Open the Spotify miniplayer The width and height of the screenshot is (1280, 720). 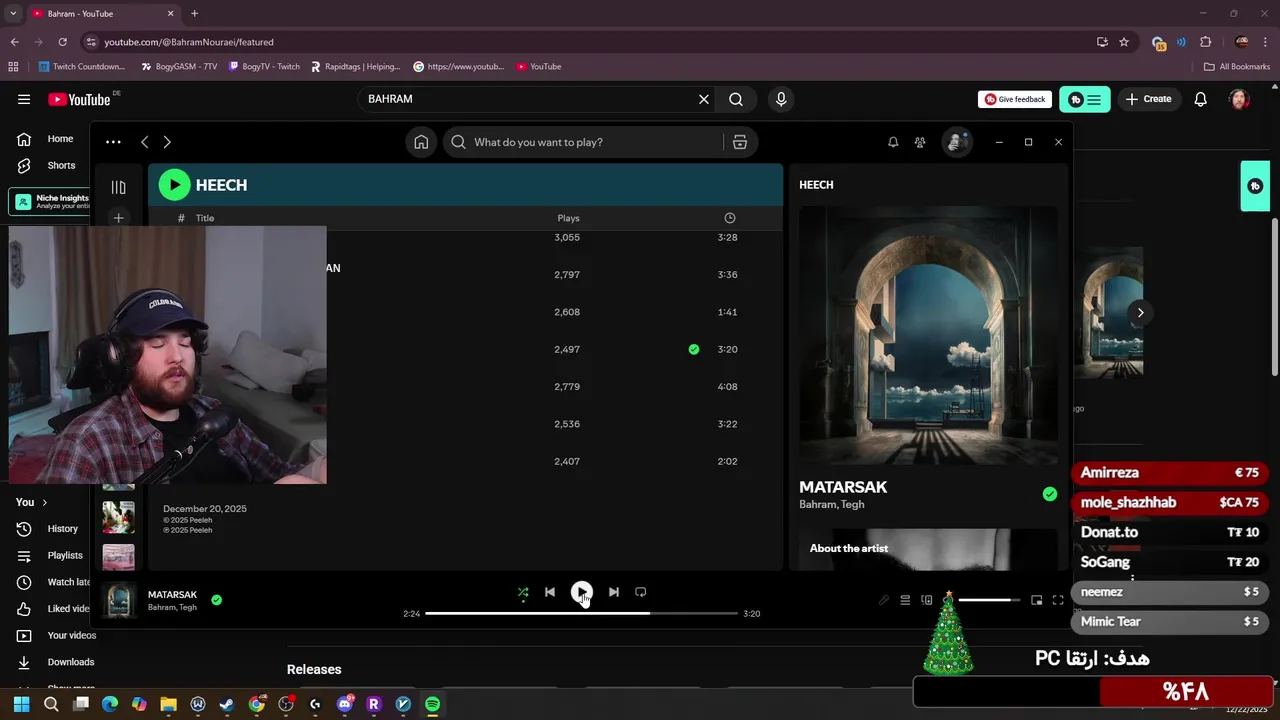pos(1037,600)
